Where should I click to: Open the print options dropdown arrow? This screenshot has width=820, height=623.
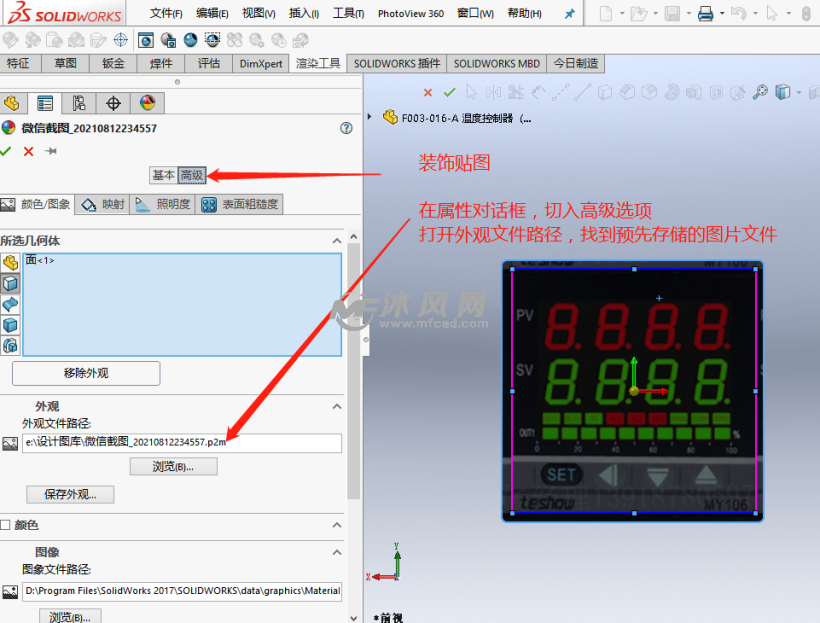[722, 14]
